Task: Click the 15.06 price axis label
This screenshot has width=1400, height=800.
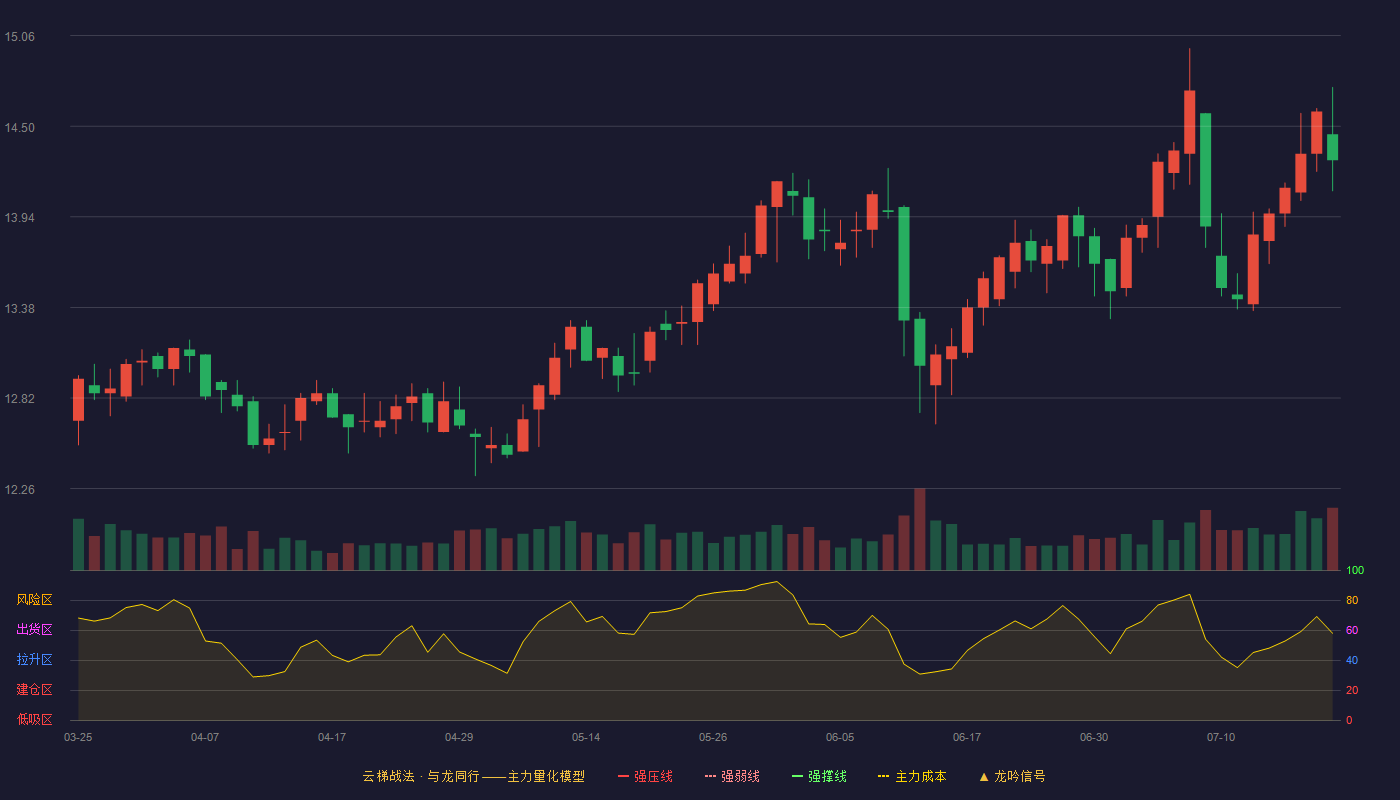Action: tap(20, 37)
